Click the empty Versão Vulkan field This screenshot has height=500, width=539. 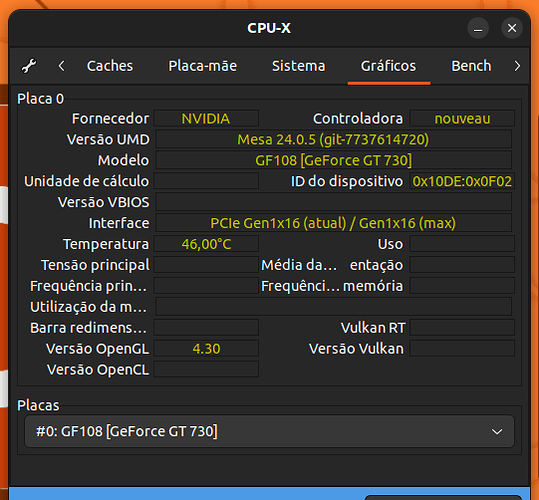point(462,349)
